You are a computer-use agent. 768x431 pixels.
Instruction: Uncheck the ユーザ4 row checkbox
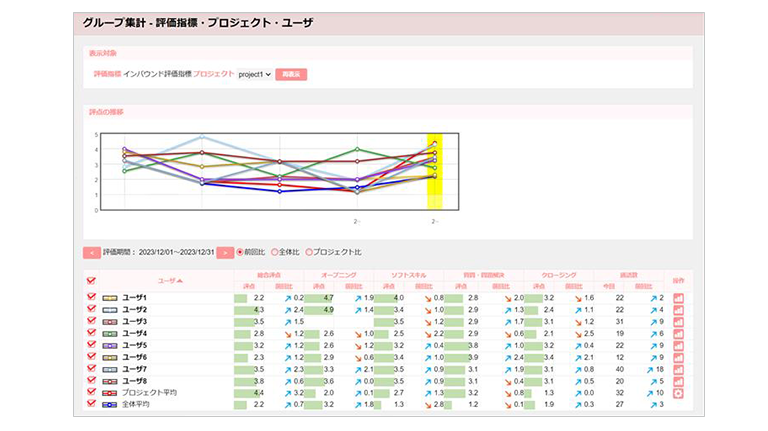(91, 333)
